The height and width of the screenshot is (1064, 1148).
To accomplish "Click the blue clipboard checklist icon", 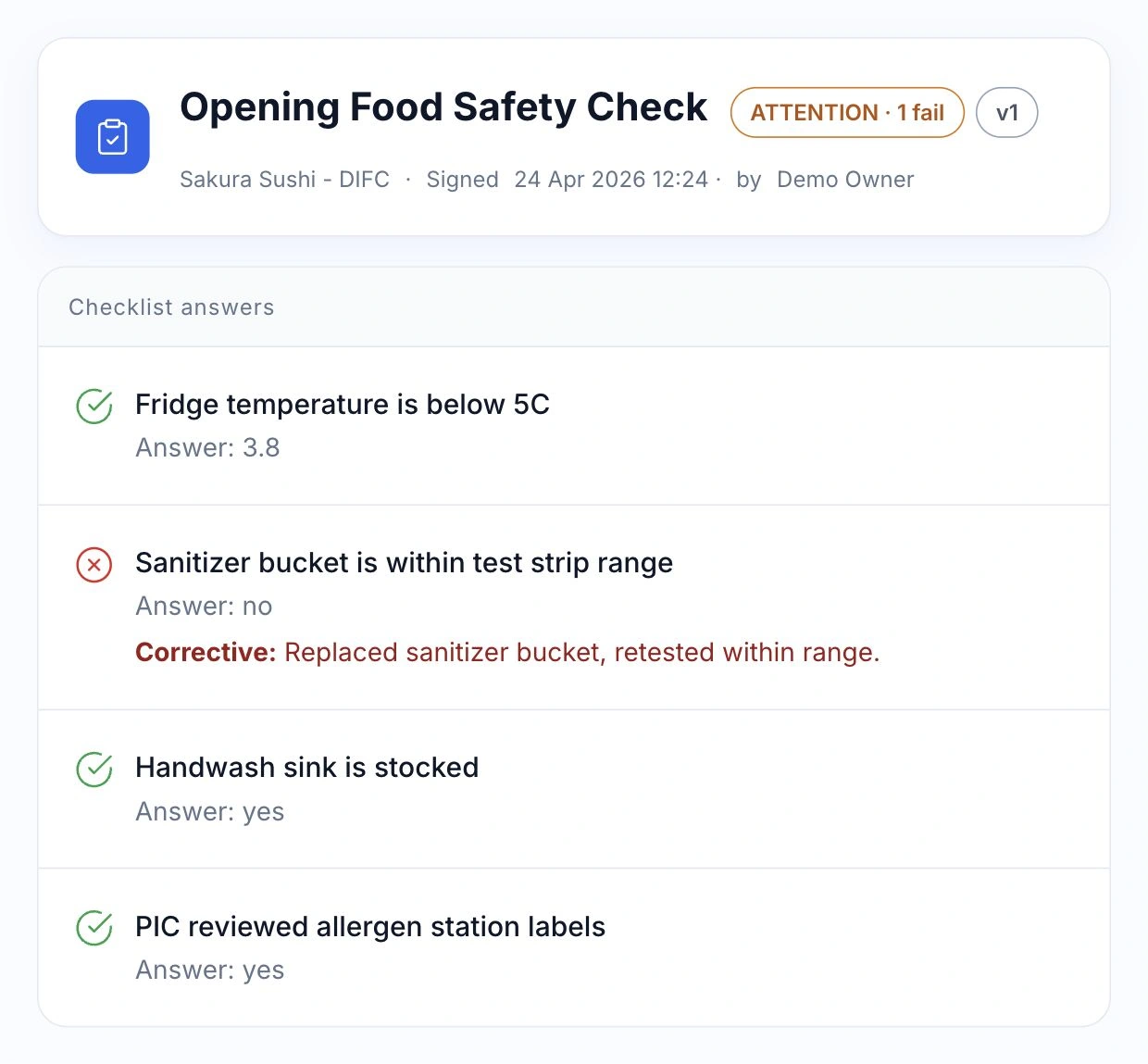I will 112,137.
